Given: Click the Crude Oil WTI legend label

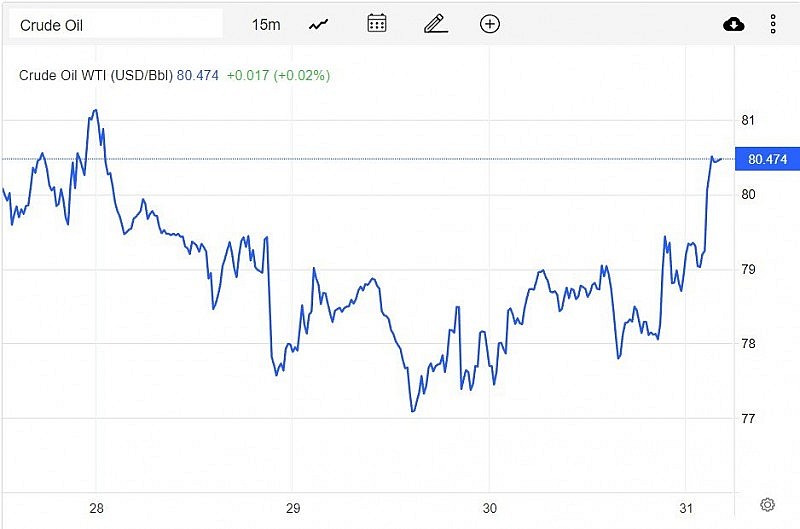Looking at the screenshot, I should pyautogui.click(x=96, y=75).
